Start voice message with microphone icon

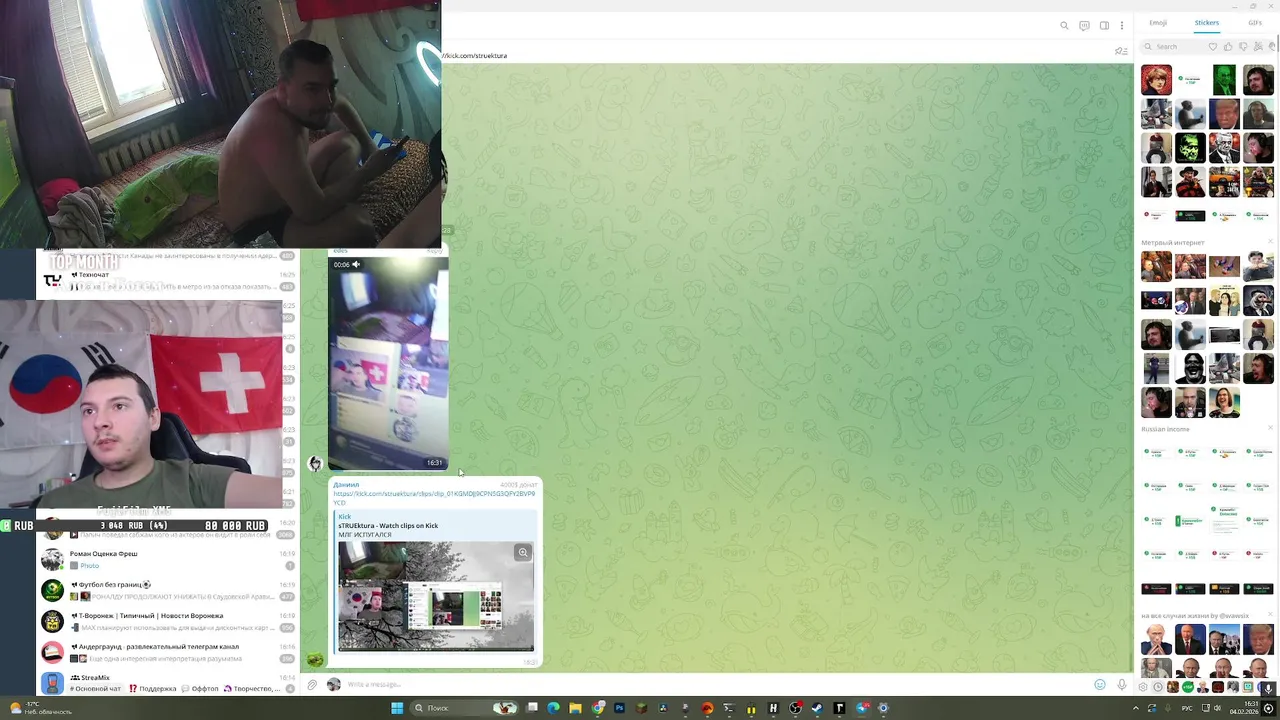tap(1122, 685)
